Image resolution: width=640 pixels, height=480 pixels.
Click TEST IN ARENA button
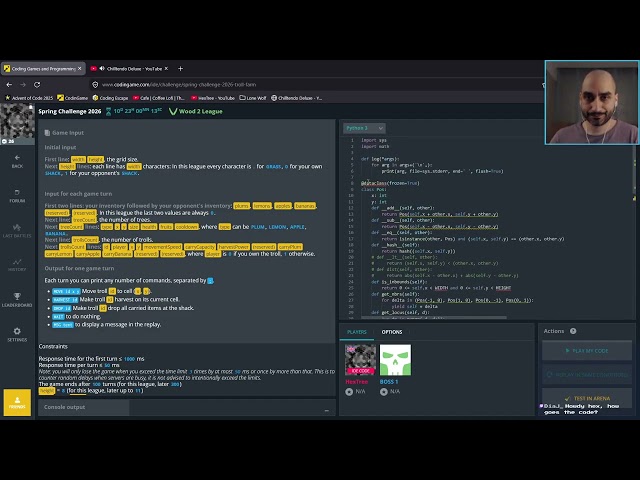coord(587,398)
